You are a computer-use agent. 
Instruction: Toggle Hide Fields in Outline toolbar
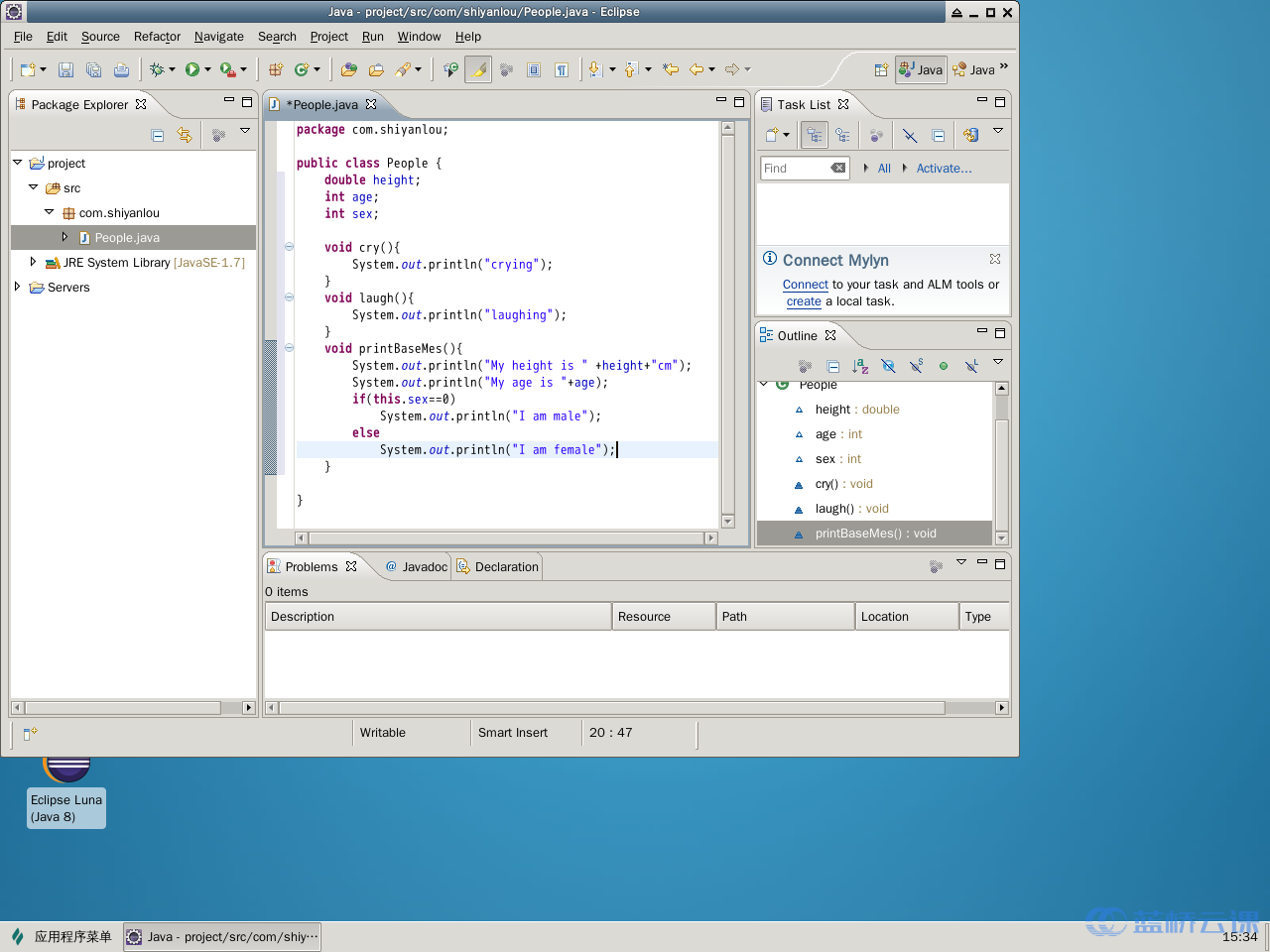[888, 366]
